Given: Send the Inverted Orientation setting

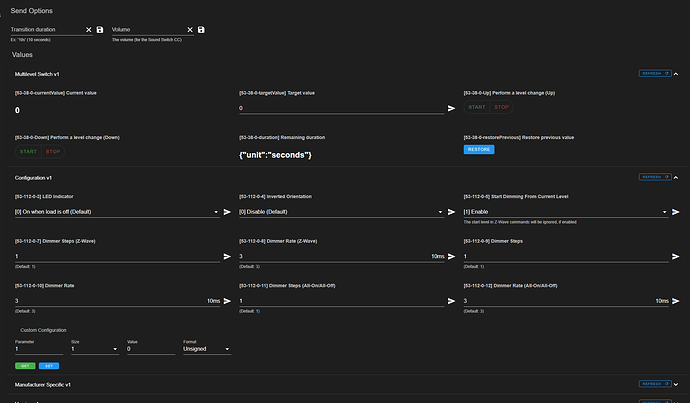Looking at the screenshot, I should 452,212.
